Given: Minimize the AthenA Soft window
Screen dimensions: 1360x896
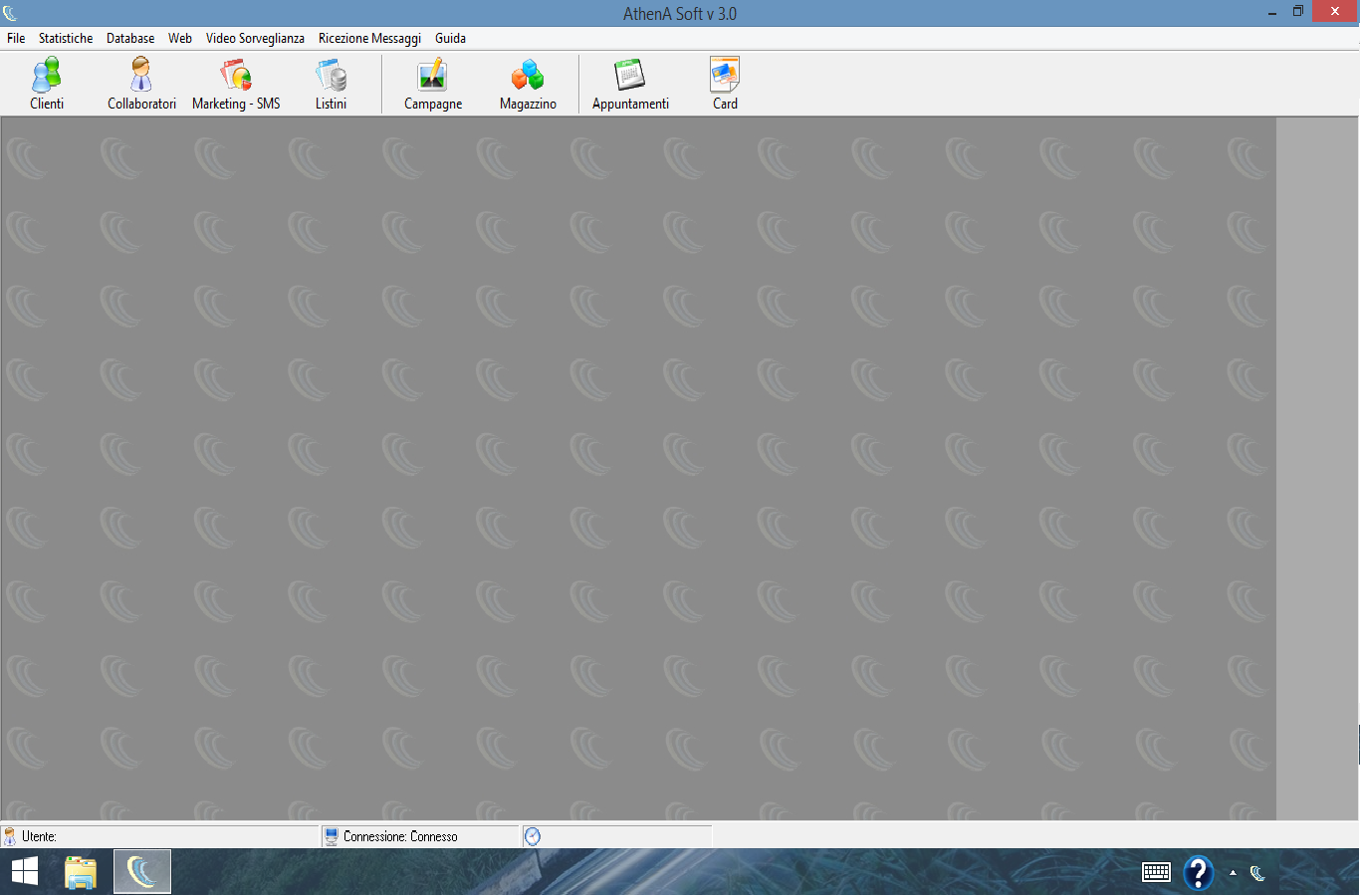Looking at the screenshot, I should pos(1272,12).
